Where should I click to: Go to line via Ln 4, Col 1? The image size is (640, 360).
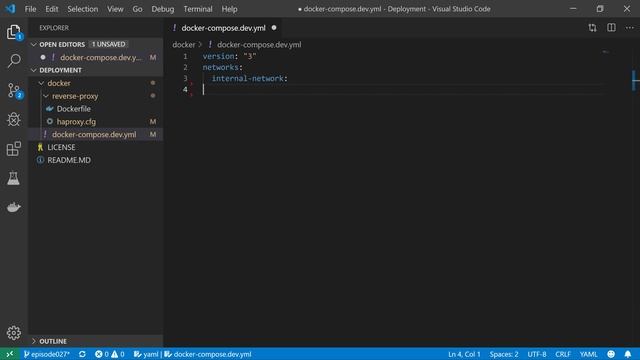coord(464,354)
